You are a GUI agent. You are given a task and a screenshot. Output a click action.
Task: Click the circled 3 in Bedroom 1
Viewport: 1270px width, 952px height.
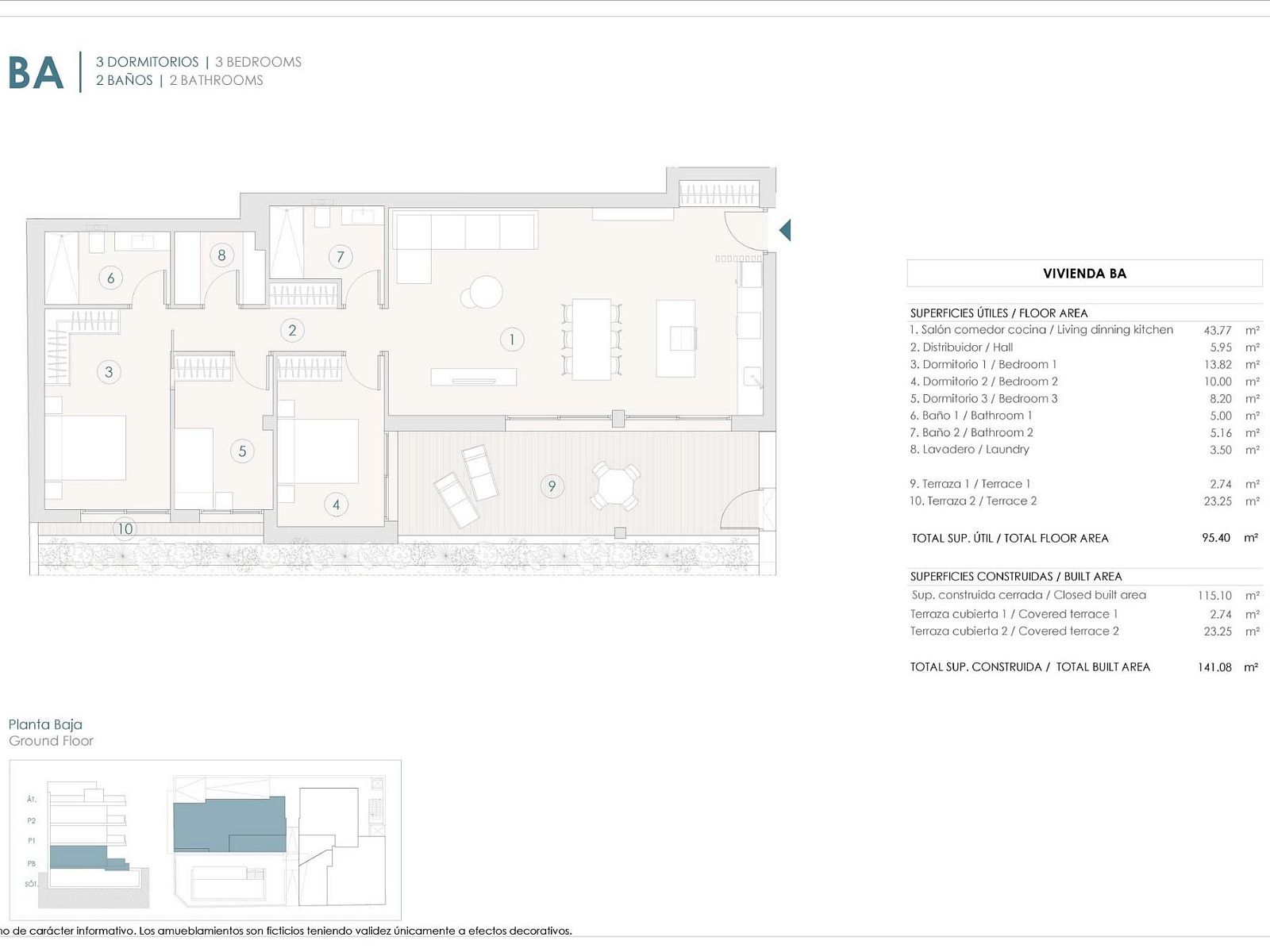click(109, 372)
